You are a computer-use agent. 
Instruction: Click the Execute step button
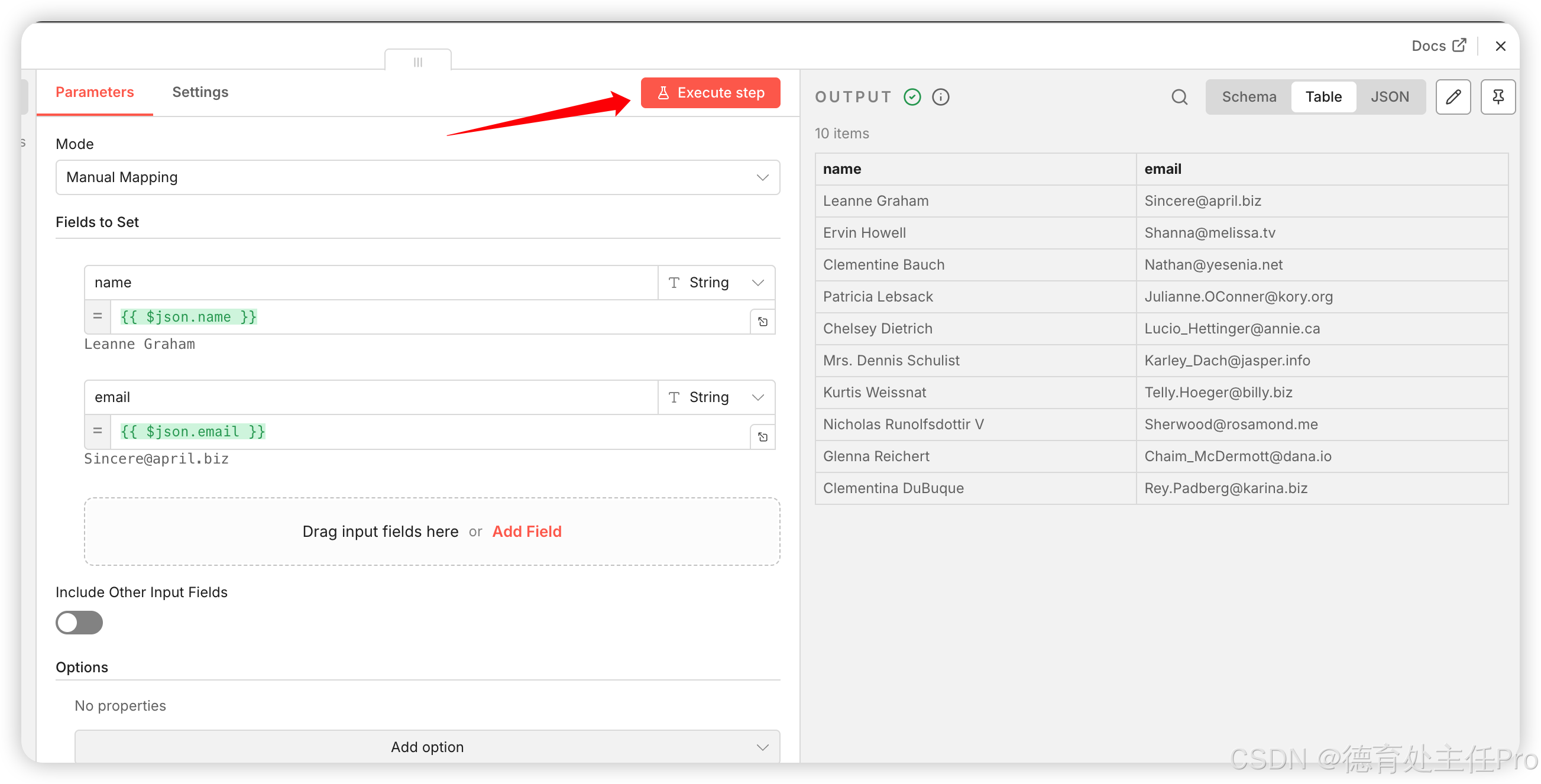point(710,93)
